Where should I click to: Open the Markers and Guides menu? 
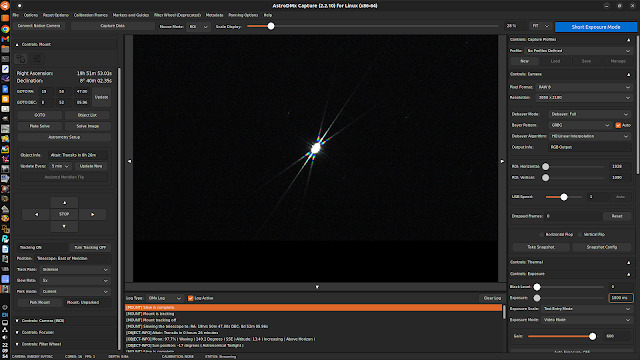coord(131,15)
